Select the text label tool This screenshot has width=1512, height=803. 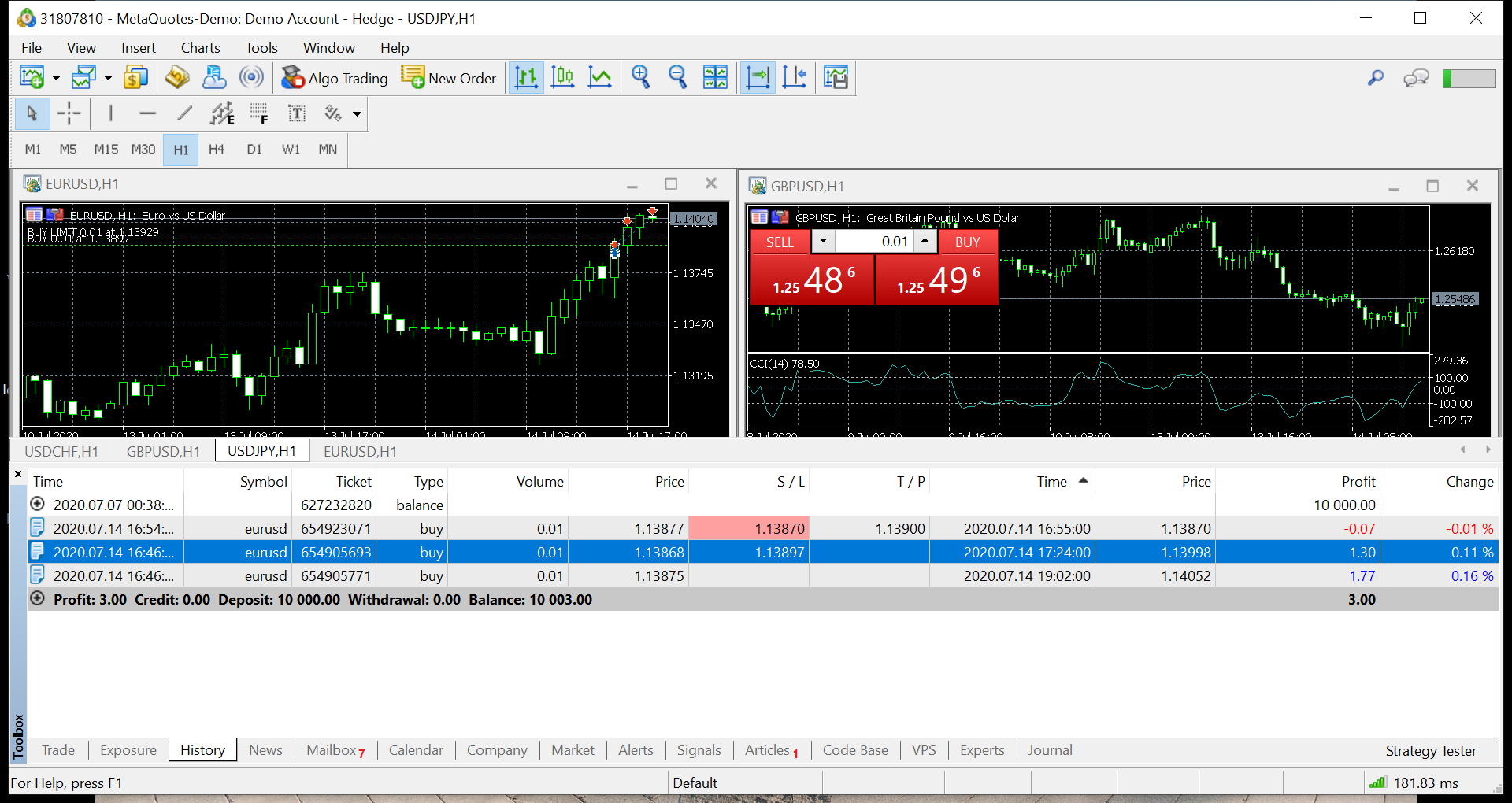[x=296, y=113]
